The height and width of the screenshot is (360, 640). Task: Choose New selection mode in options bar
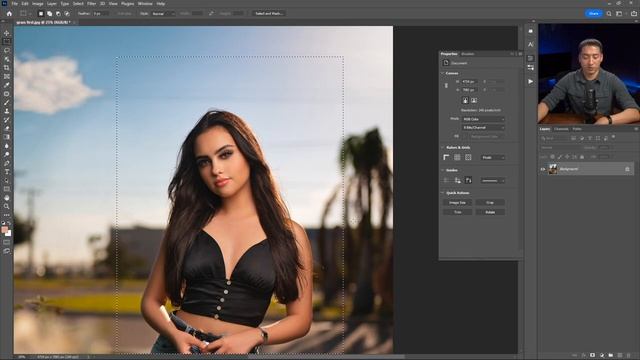pos(40,13)
